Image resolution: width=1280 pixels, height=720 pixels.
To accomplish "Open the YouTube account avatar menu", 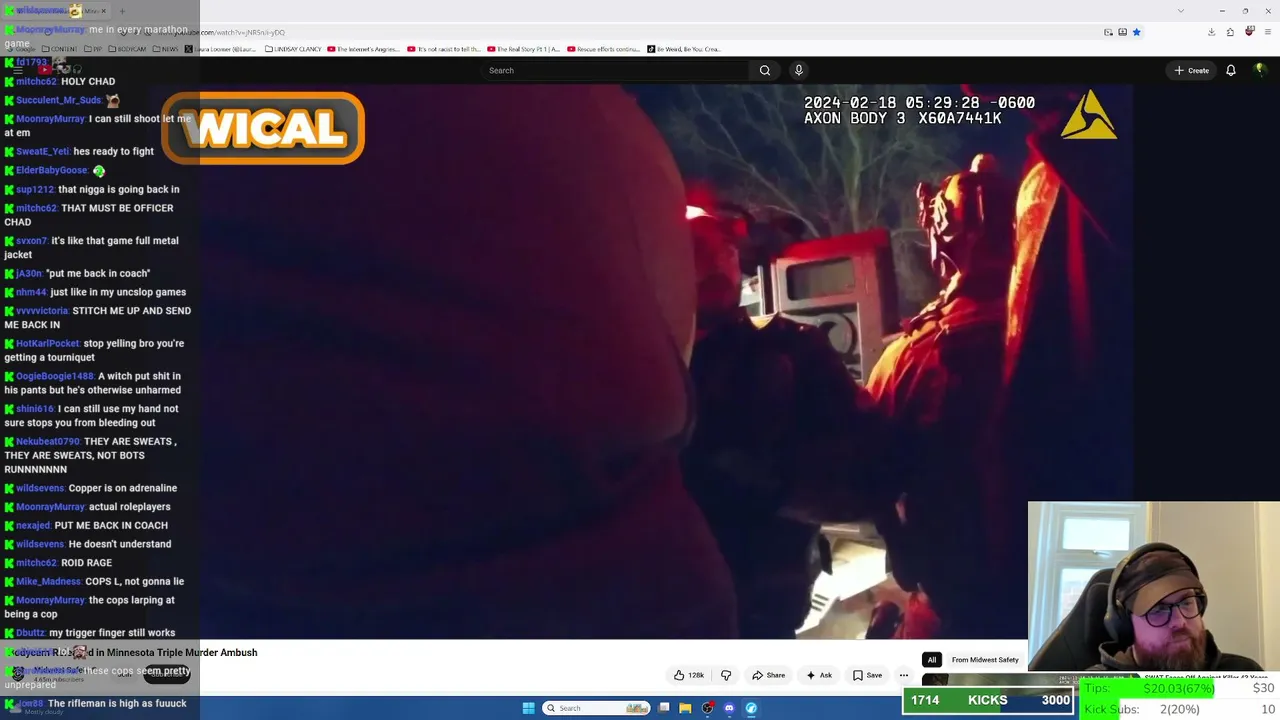I will point(1260,70).
